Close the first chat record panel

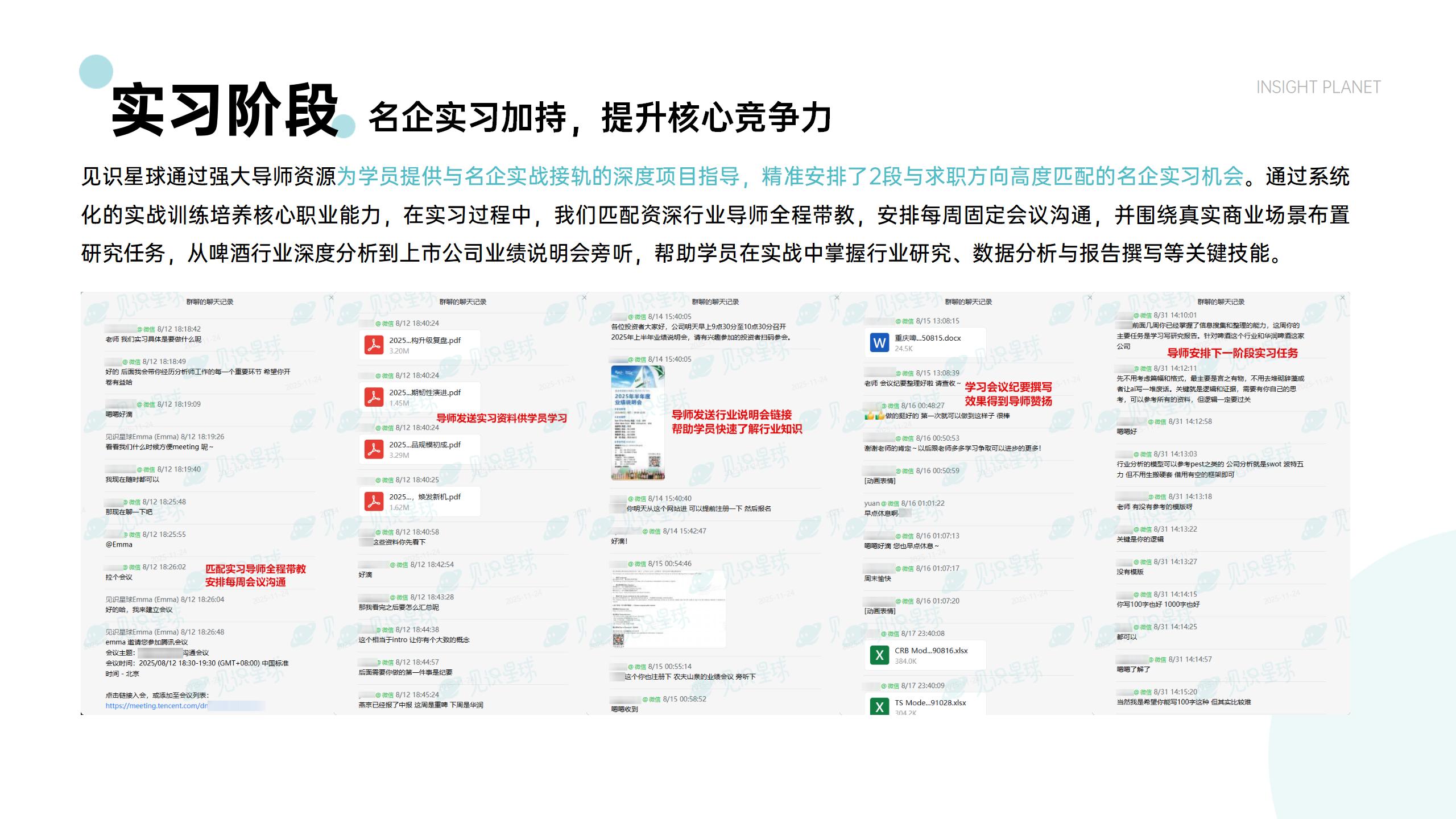click(332, 297)
